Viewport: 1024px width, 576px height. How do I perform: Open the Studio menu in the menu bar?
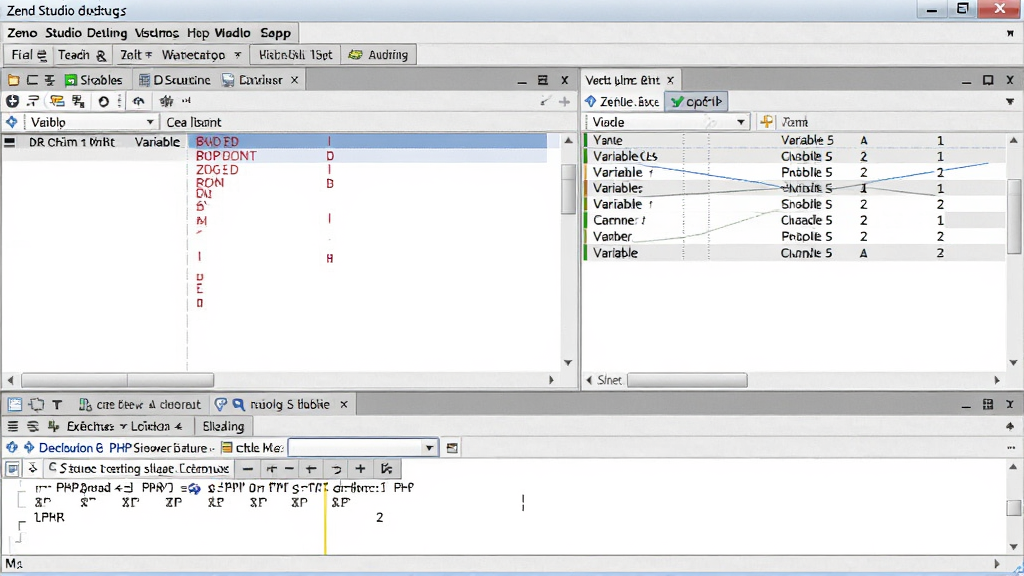(x=63, y=33)
